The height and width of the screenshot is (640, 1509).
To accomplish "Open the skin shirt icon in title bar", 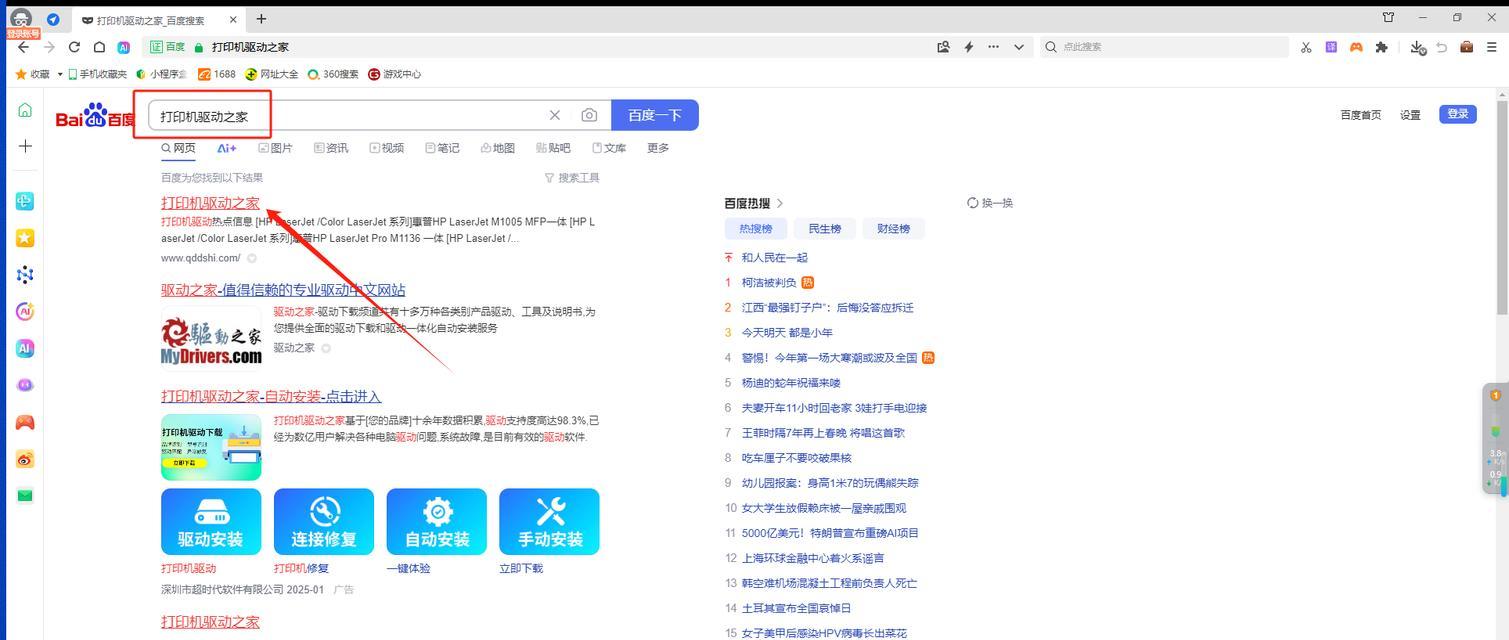I will pyautogui.click(x=1388, y=18).
